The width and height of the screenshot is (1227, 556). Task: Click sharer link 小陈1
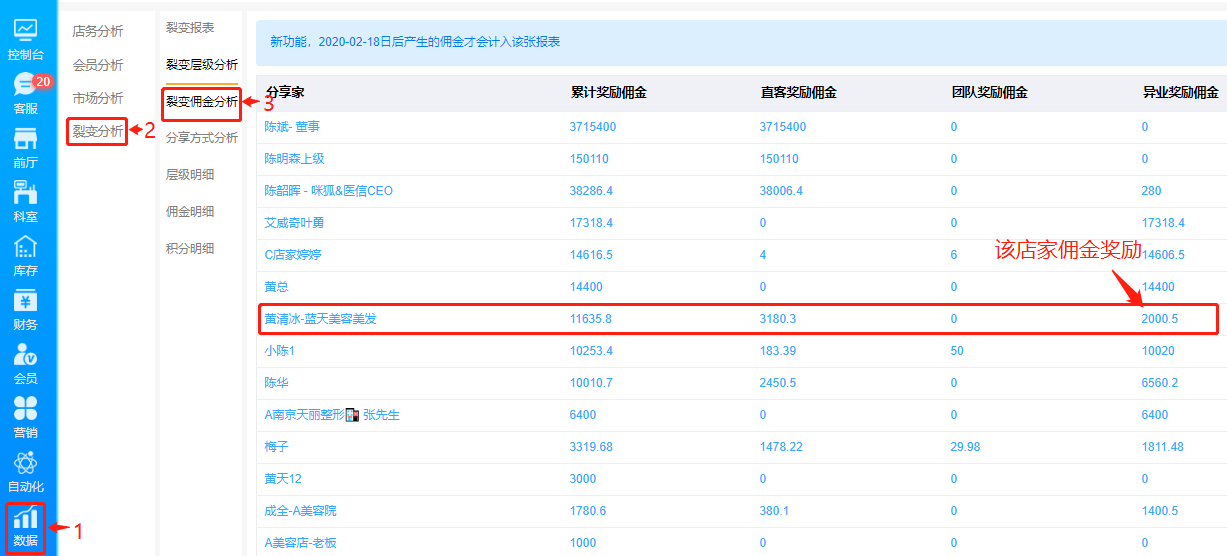click(x=280, y=351)
